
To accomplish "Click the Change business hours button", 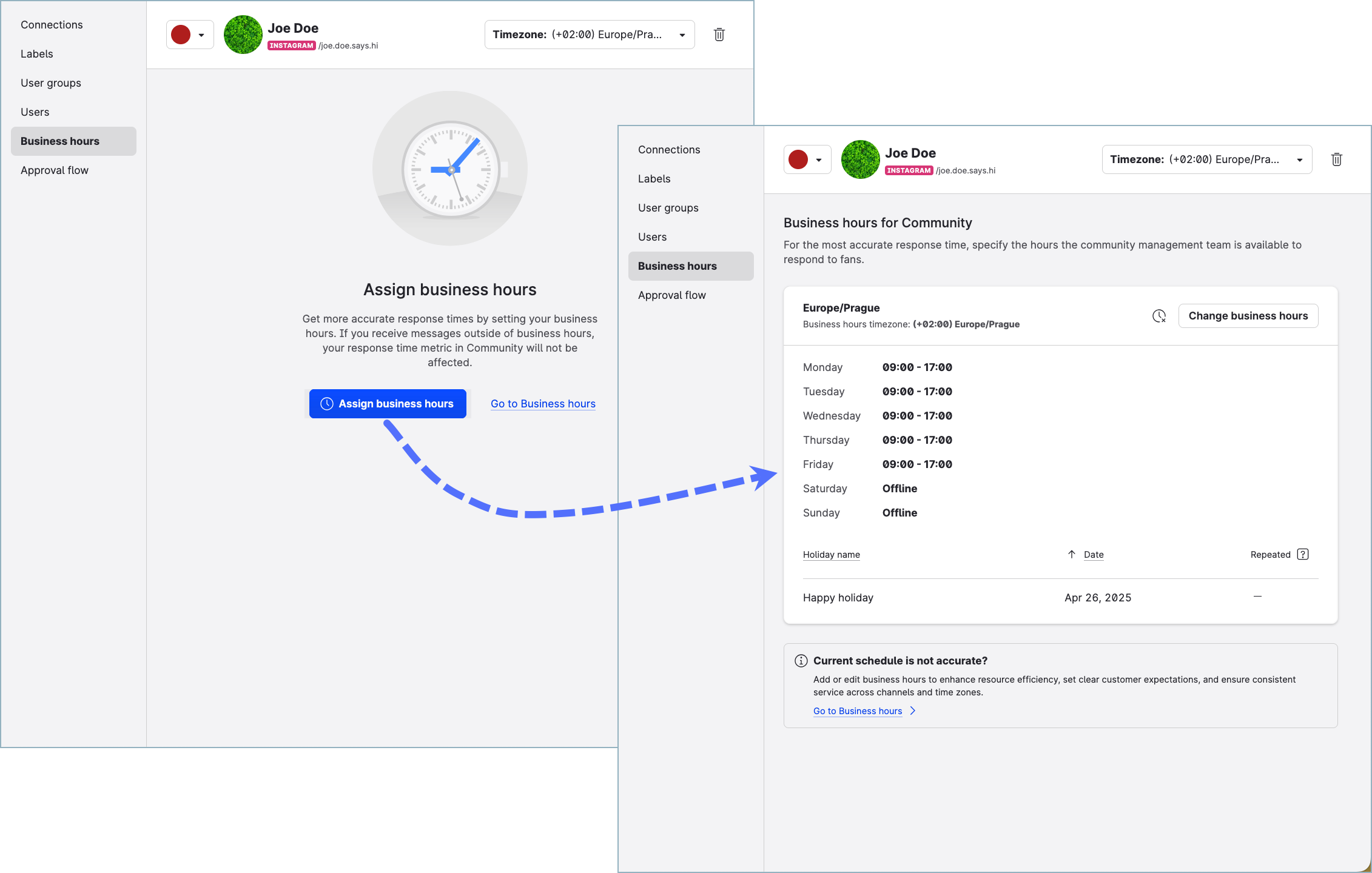I will (1248, 316).
